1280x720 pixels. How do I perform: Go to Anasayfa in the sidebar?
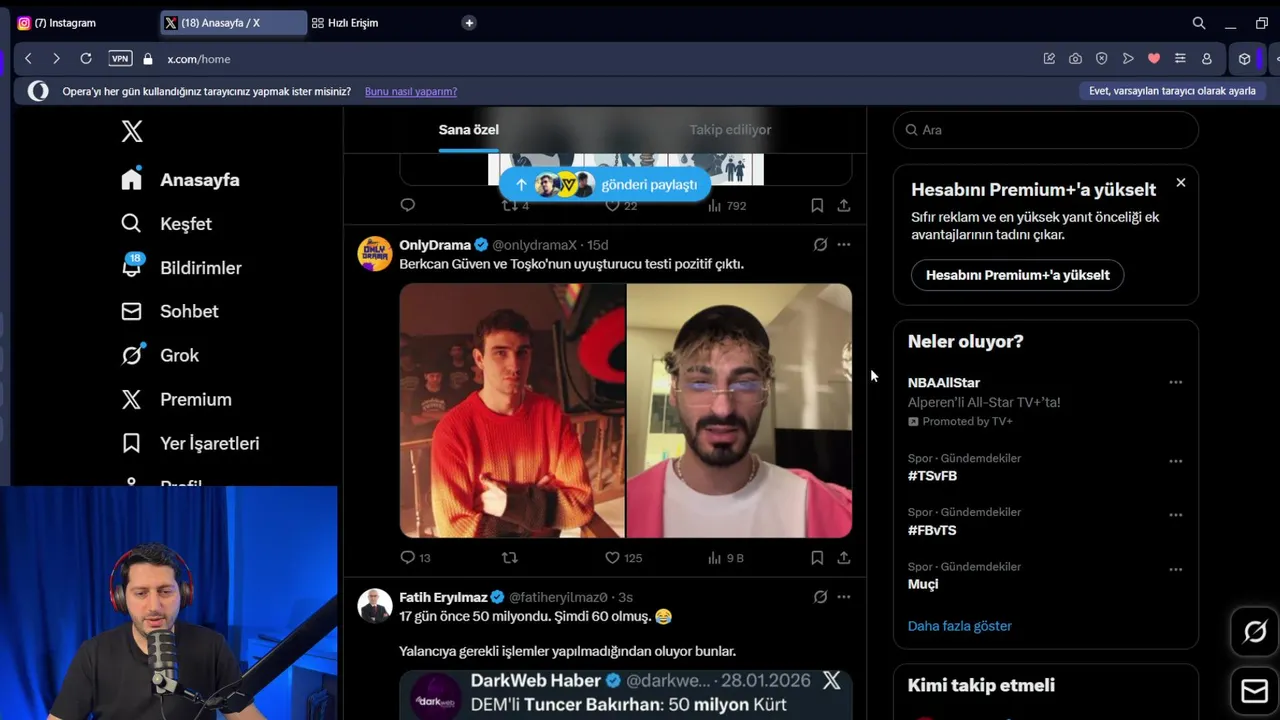tap(180, 180)
